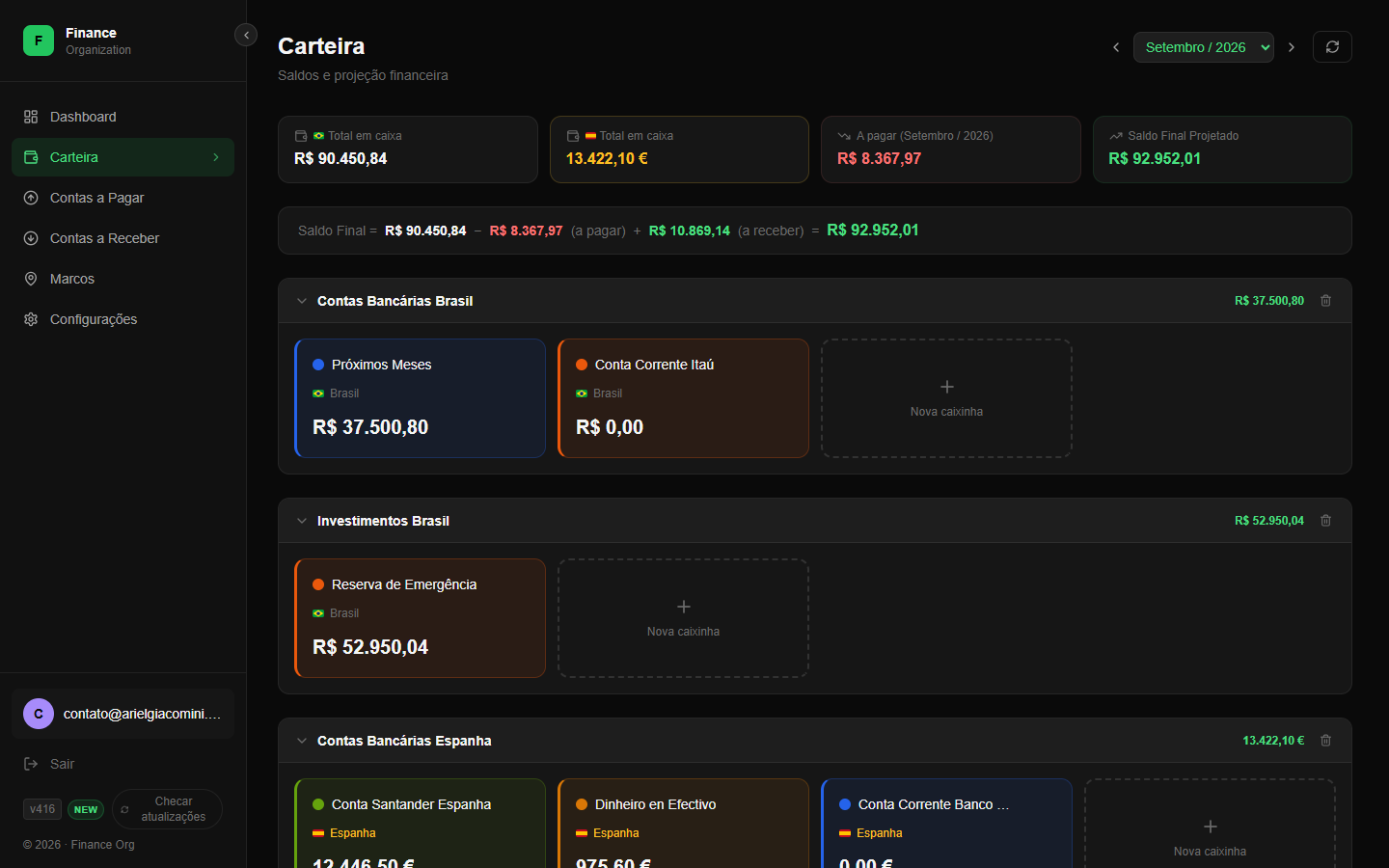Open Contas a Receber
The image size is (1389, 868).
tap(123, 238)
